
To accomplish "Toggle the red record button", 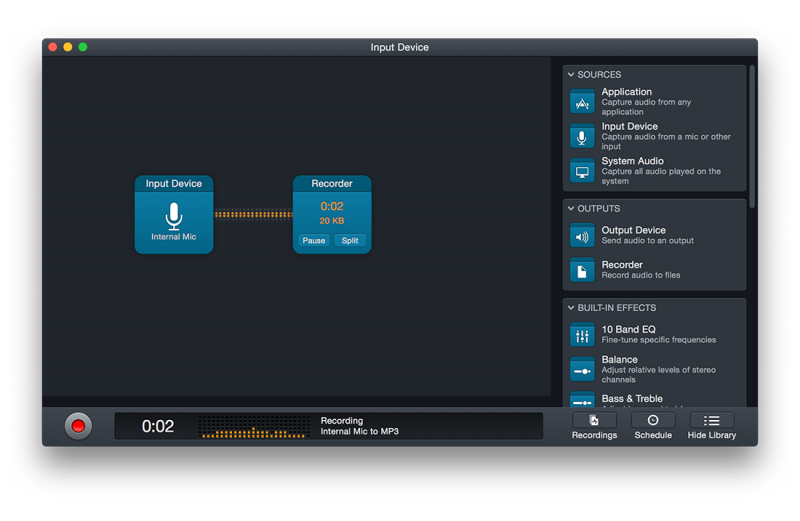I will [x=78, y=426].
